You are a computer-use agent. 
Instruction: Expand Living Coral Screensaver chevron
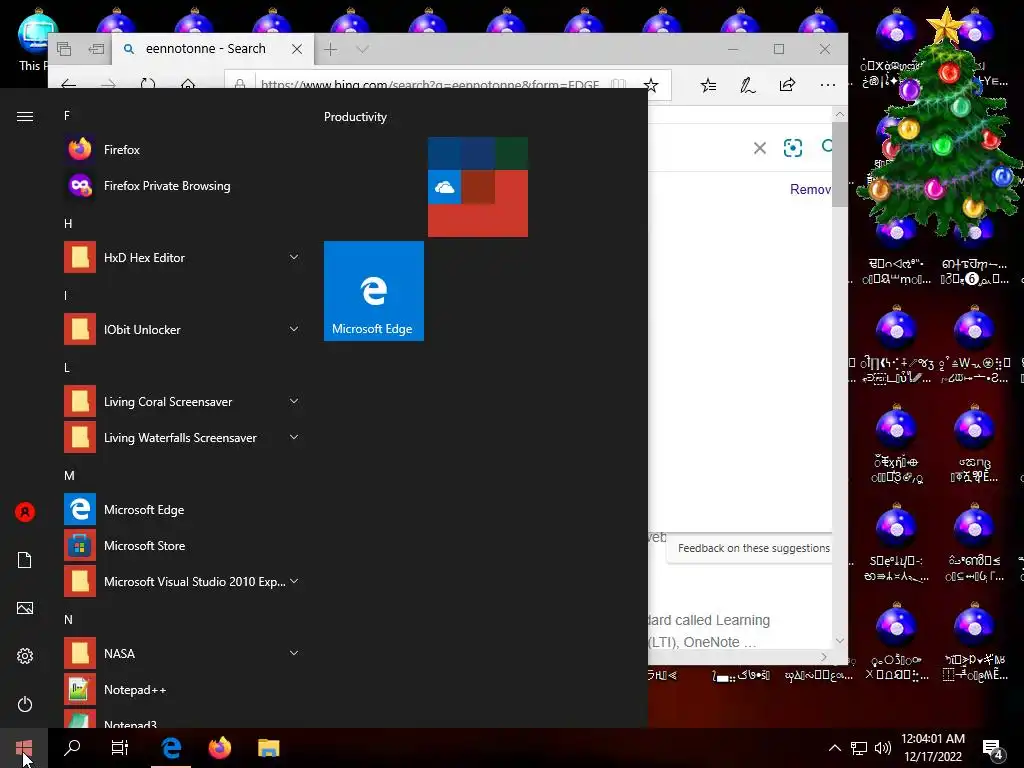[x=294, y=401]
